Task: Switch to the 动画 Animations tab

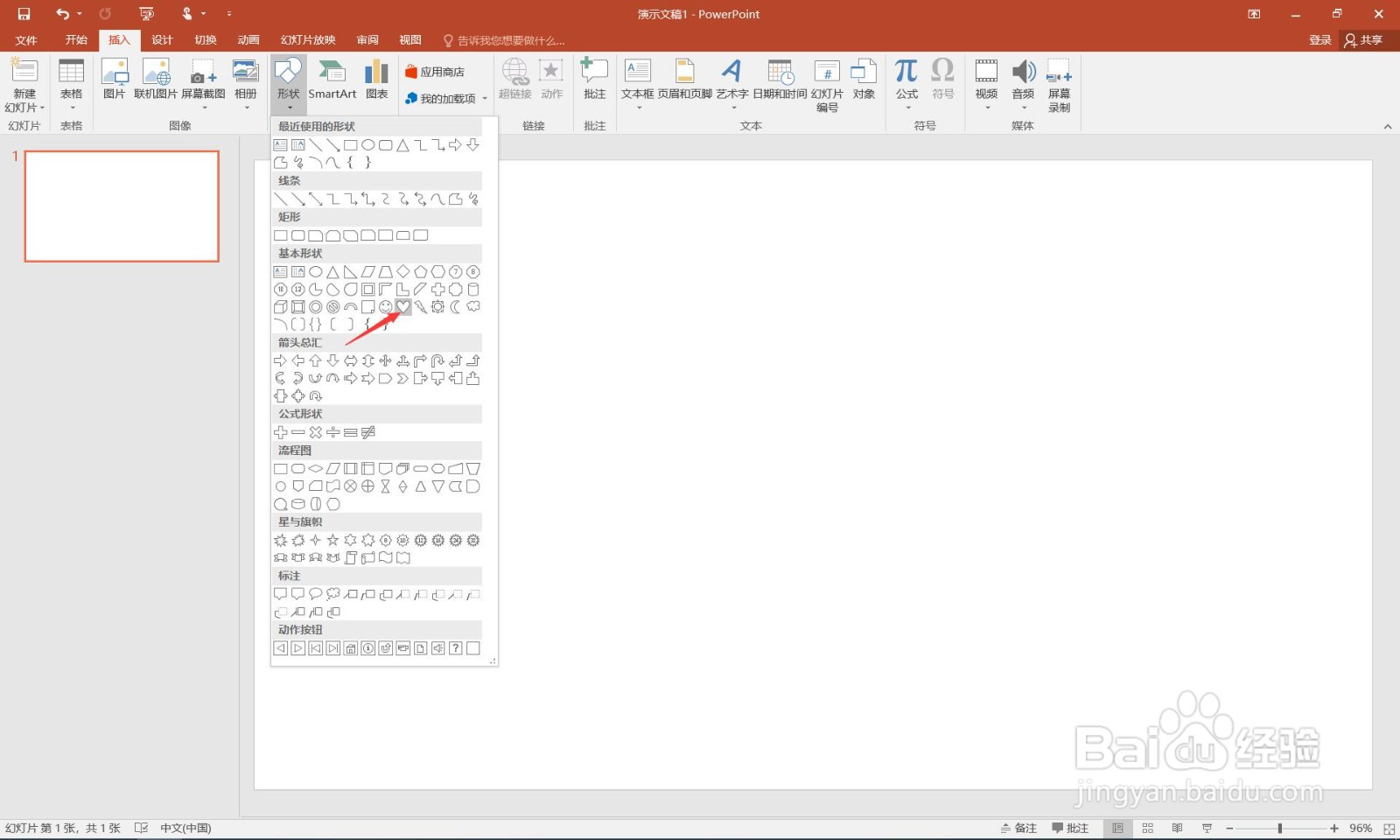Action: coord(248,40)
